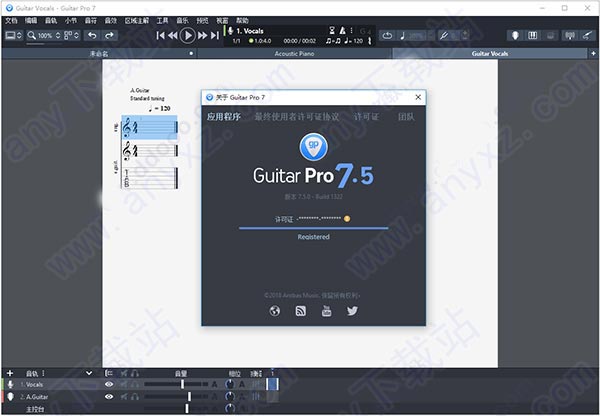Open the YouTube icon link

(x=326, y=311)
